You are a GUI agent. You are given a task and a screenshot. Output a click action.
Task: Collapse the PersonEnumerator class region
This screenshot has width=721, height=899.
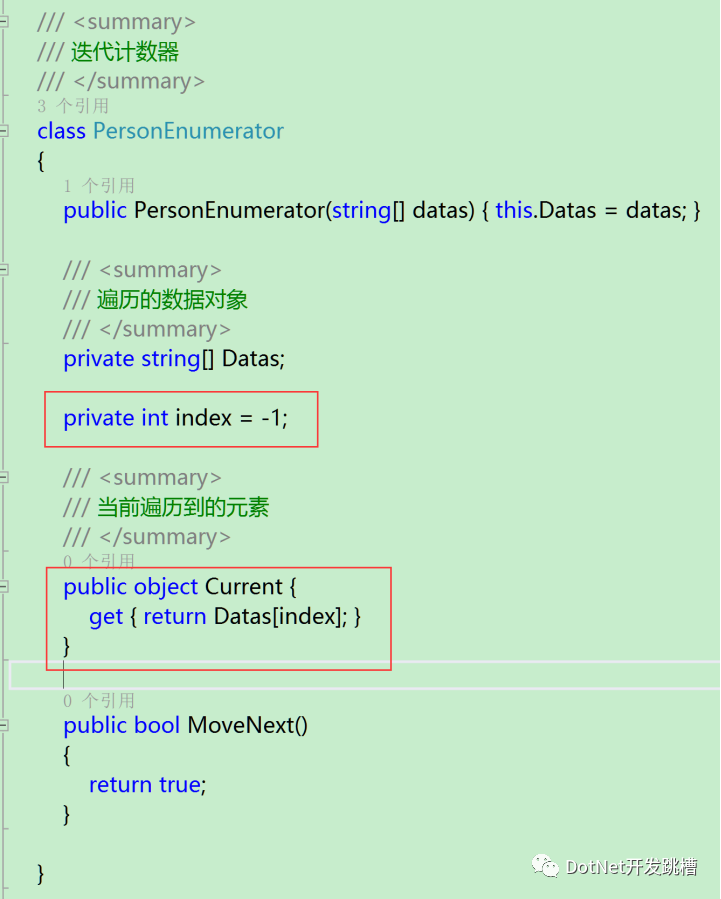tap(3, 131)
